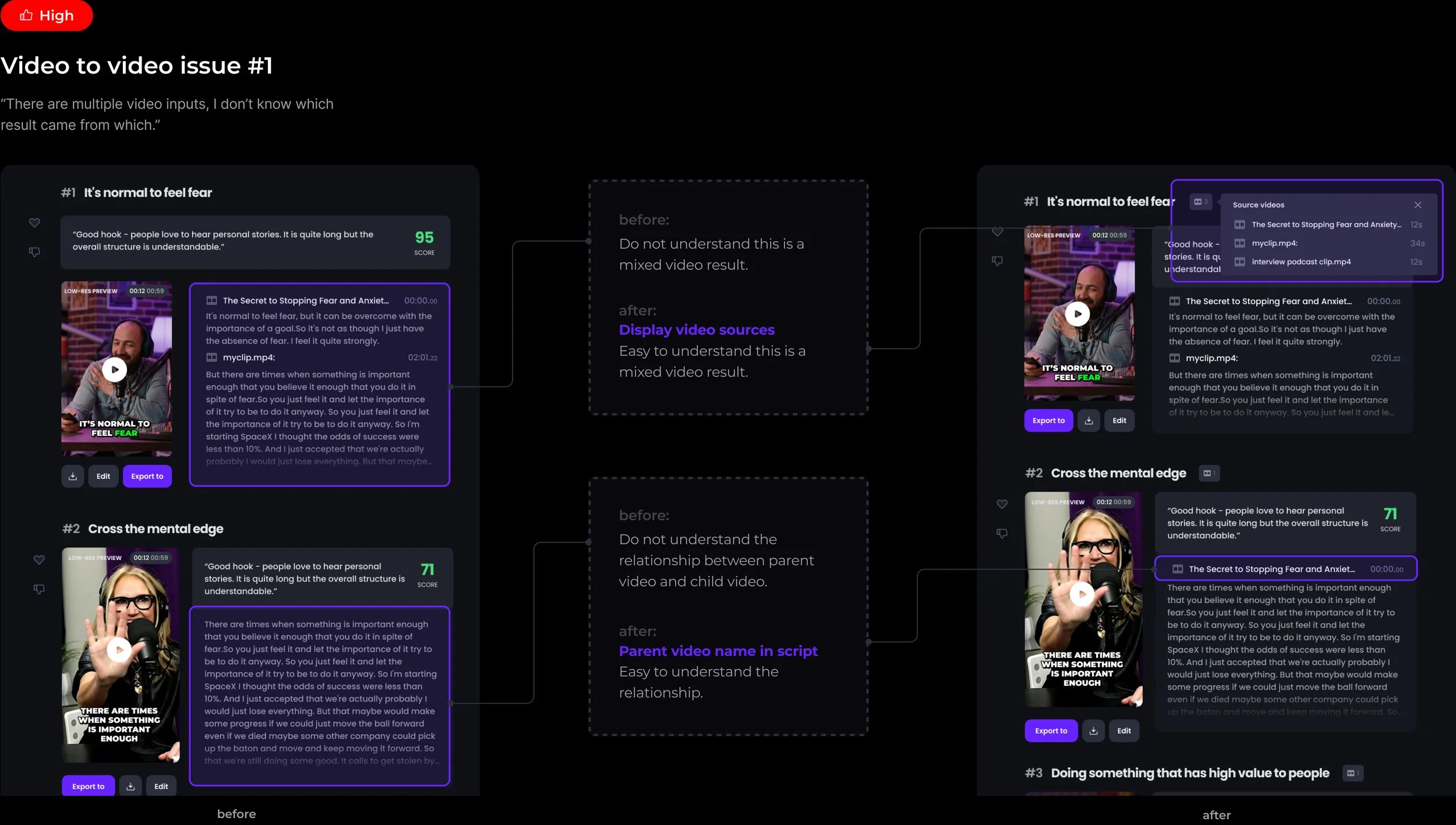Click the 95 score in before panel
This screenshot has height=825, width=1456.
(x=424, y=237)
